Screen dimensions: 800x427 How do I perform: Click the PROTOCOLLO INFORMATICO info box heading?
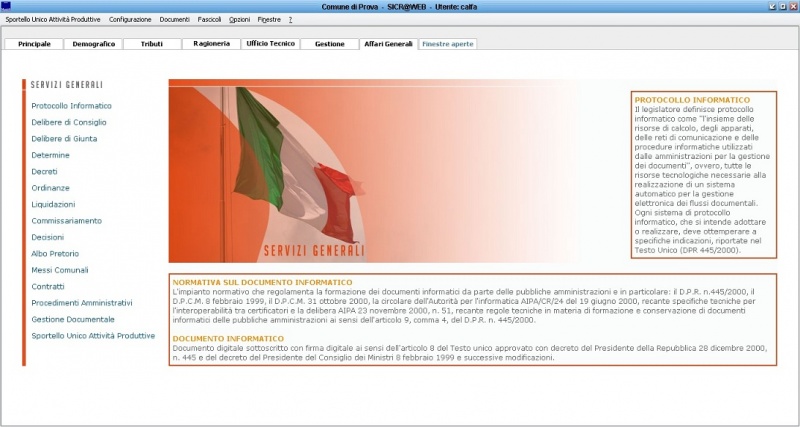[692, 100]
